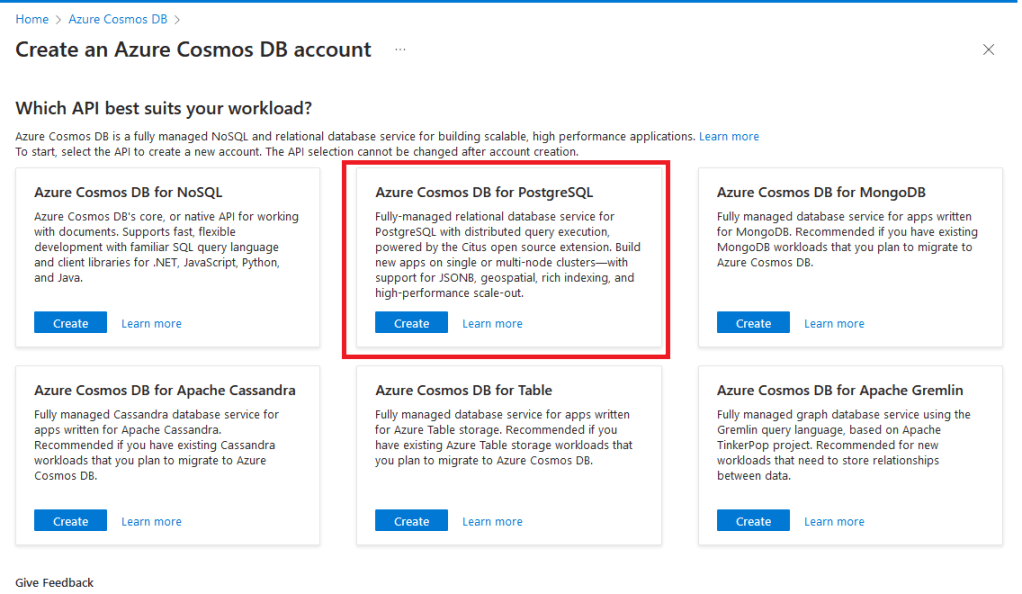Click the Give Feedback link
1022x594 pixels.
pos(54,583)
